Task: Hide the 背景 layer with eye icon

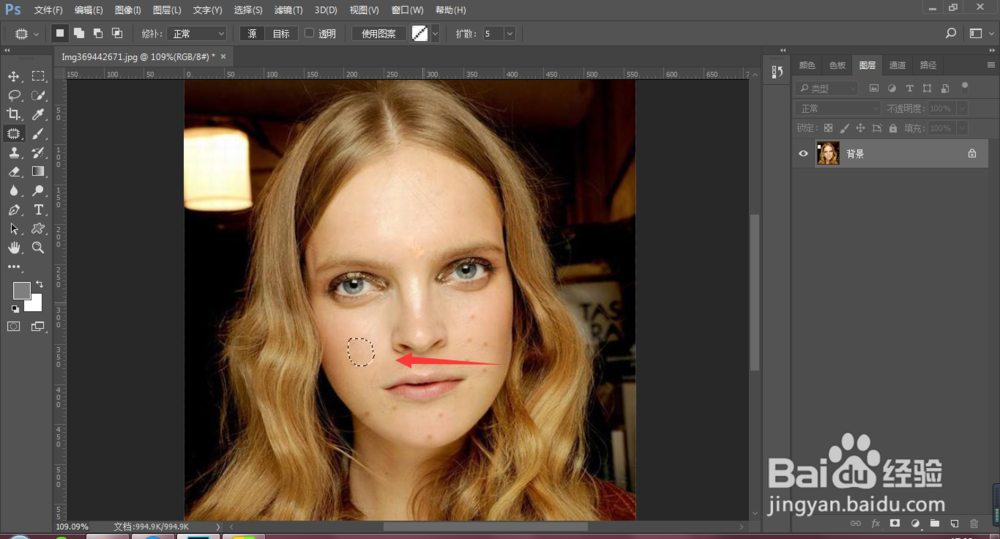Action: click(x=803, y=154)
